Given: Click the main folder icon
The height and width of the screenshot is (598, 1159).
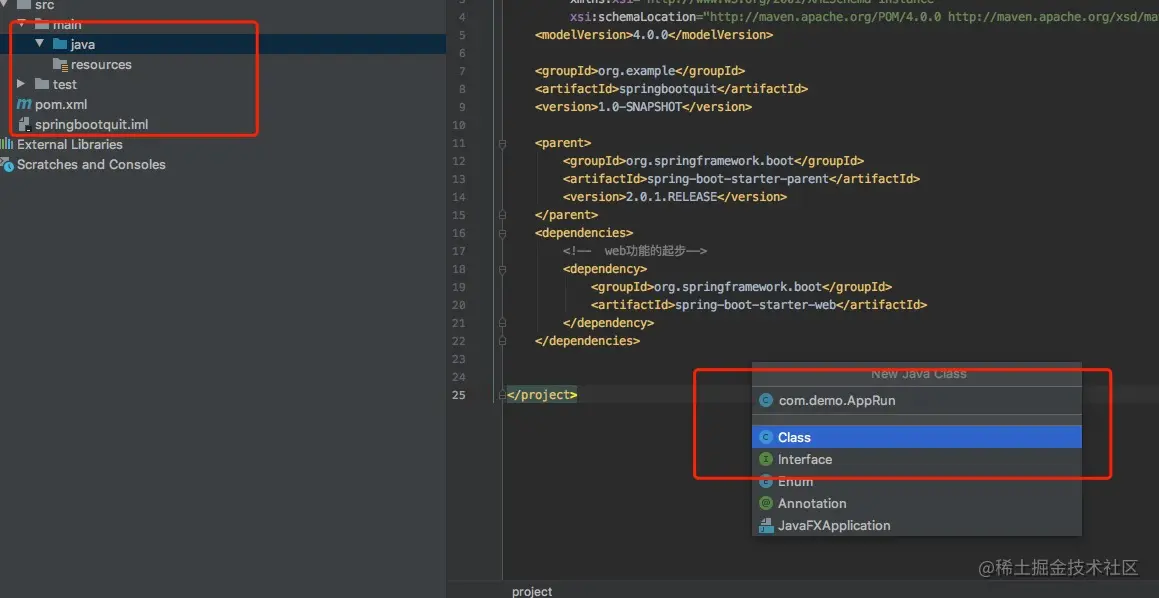Looking at the screenshot, I should tap(42, 25).
